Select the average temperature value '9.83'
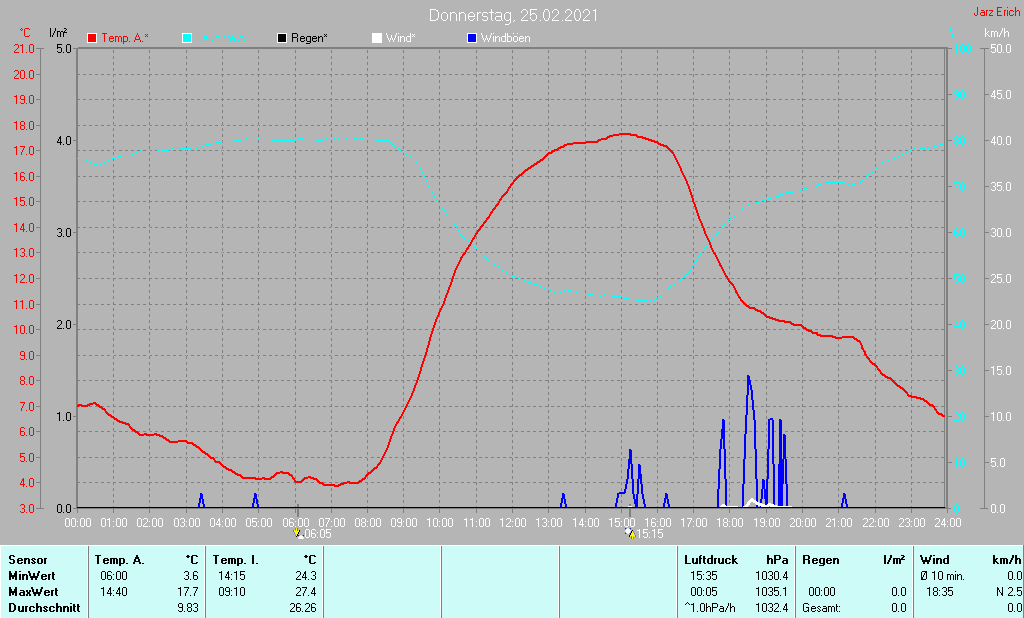1024x618 pixels. coord(188,608)
